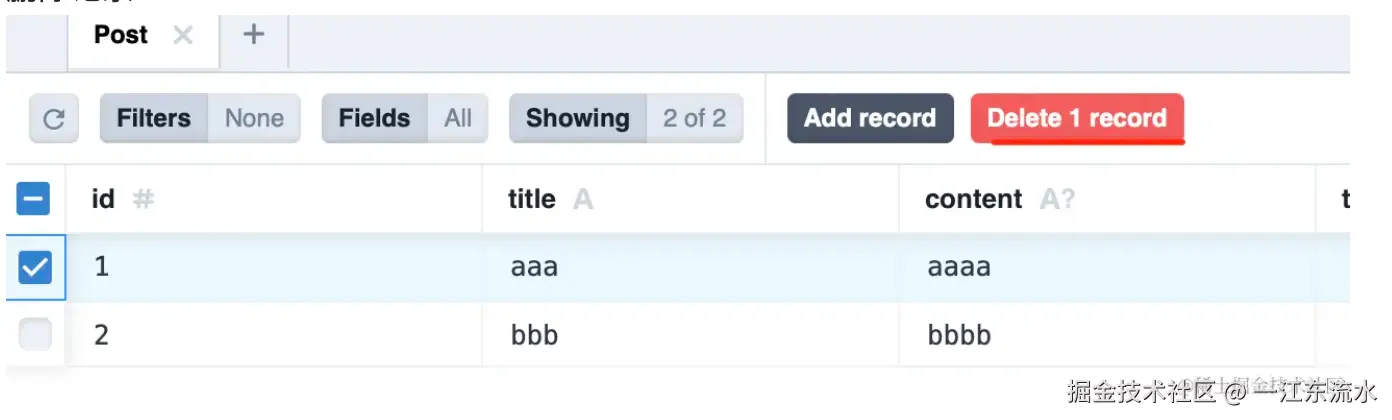
Task: Uncheck the checkbox for row 1
Action: pos(35,267)
